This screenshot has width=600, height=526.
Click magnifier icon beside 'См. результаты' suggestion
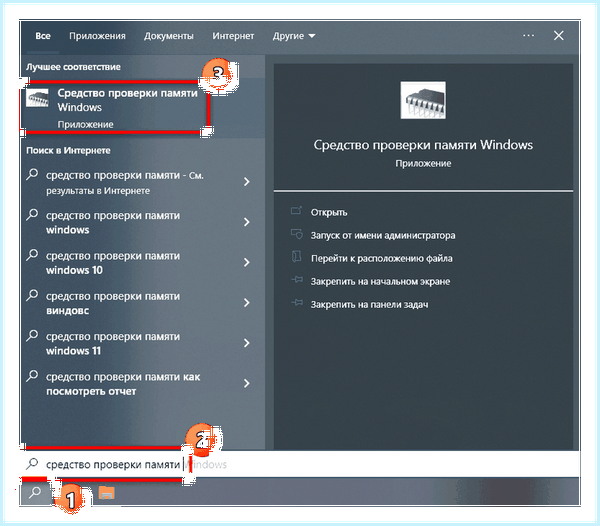[32, 174]
